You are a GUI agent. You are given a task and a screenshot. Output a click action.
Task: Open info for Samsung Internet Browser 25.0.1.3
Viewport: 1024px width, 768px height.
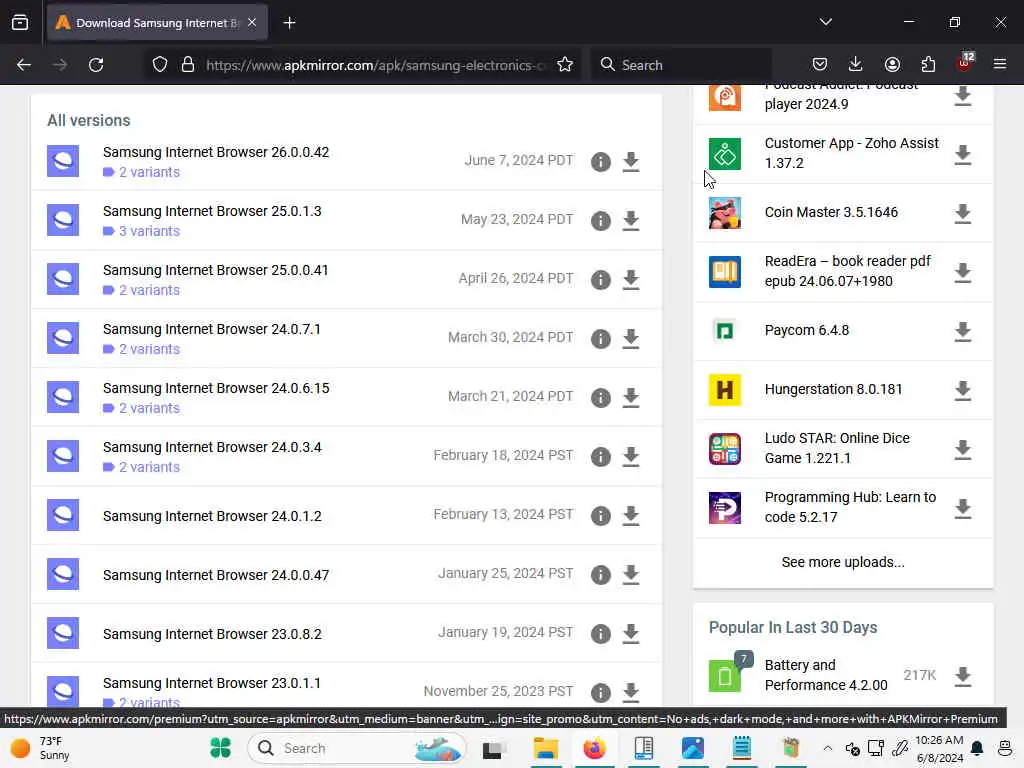(600, 220)
